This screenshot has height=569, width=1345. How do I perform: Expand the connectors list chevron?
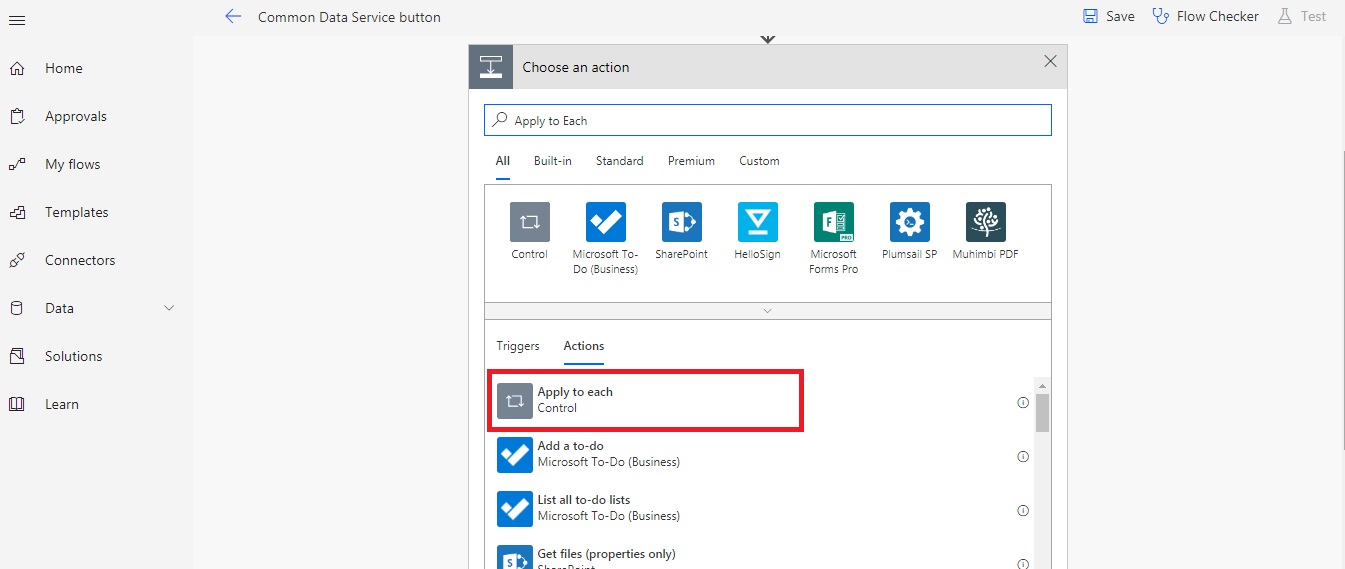768,311
